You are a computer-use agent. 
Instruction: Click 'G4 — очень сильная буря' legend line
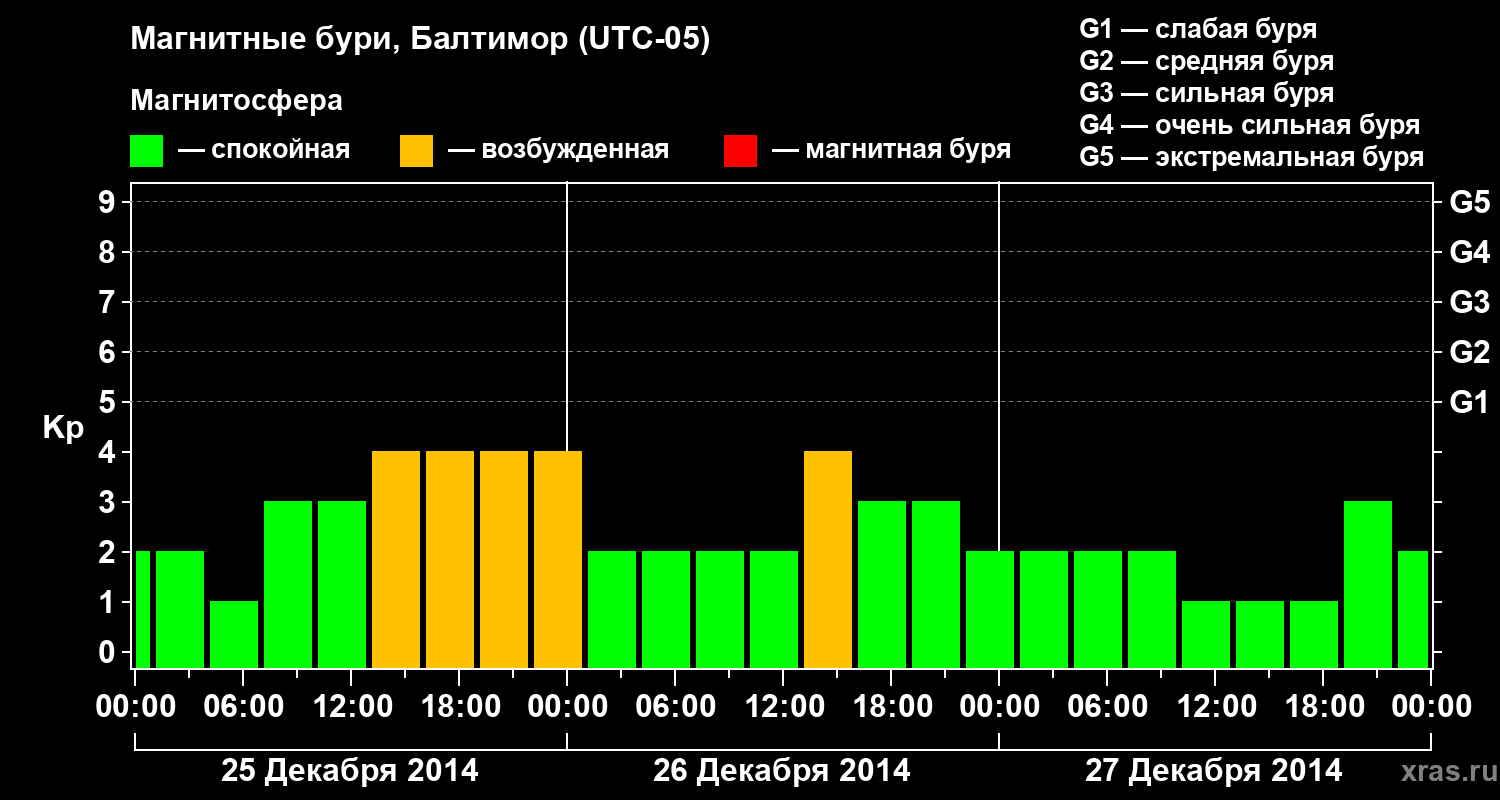pos(1250,125)
